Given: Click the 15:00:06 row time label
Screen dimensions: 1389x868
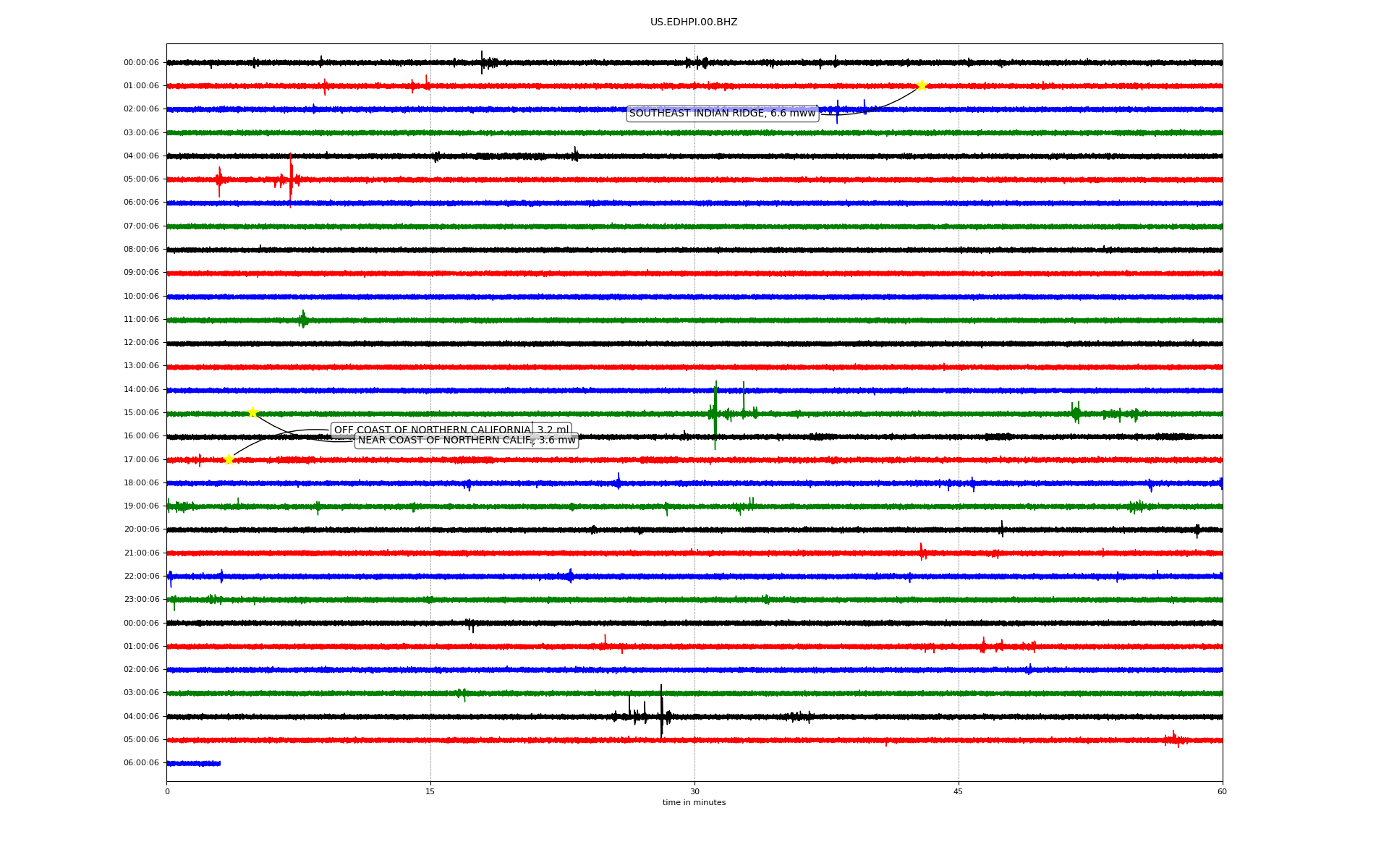Looking at the screenshot, I should [141, 413].
